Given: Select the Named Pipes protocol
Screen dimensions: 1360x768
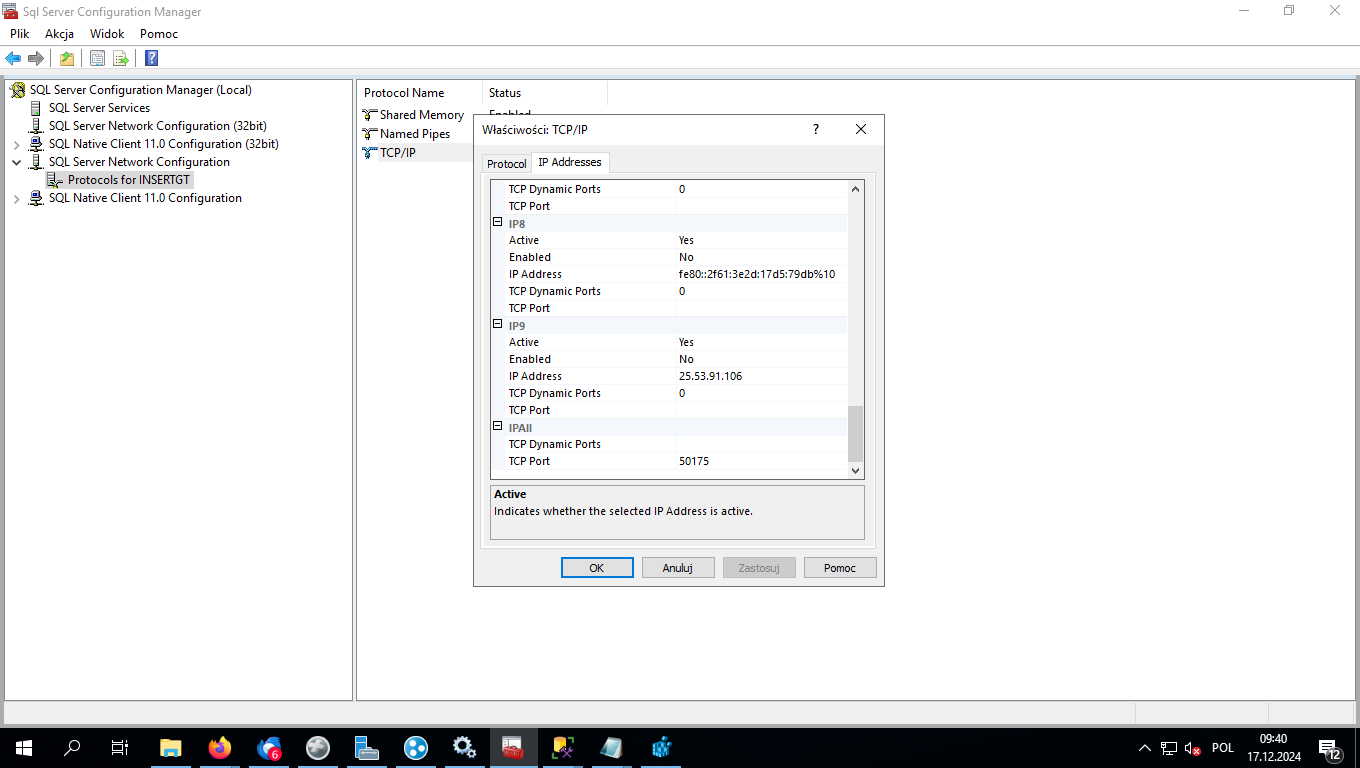Looking at the screenshot, I should [x=413, y=133].
